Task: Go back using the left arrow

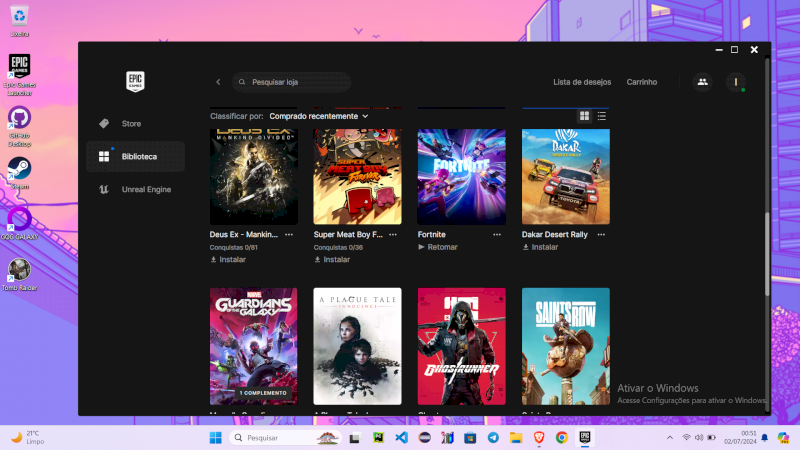Action: pyautogui.click(x=218, y=82)
